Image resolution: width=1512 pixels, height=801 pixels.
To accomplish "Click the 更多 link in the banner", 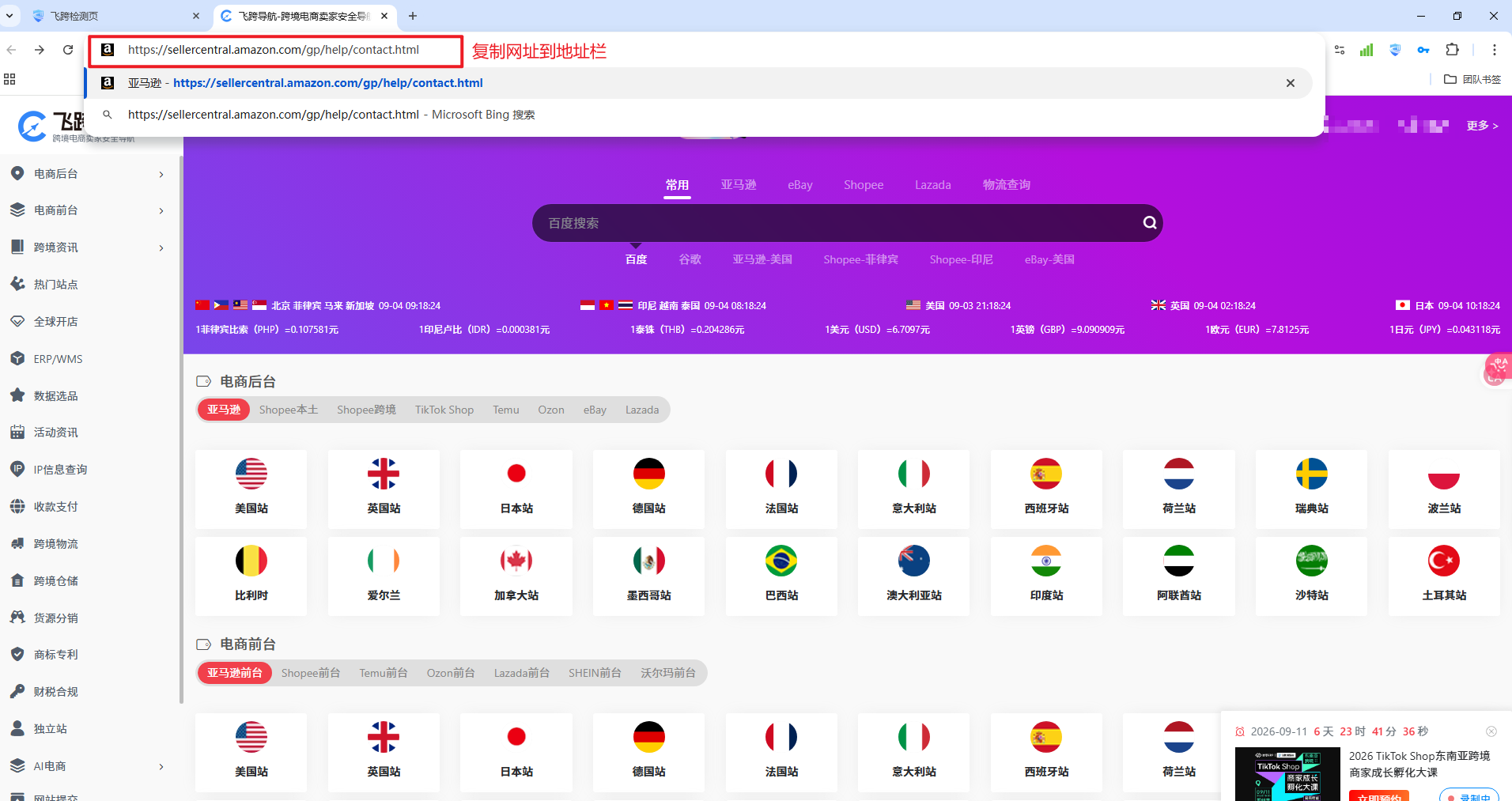I will coord(1482,126).
